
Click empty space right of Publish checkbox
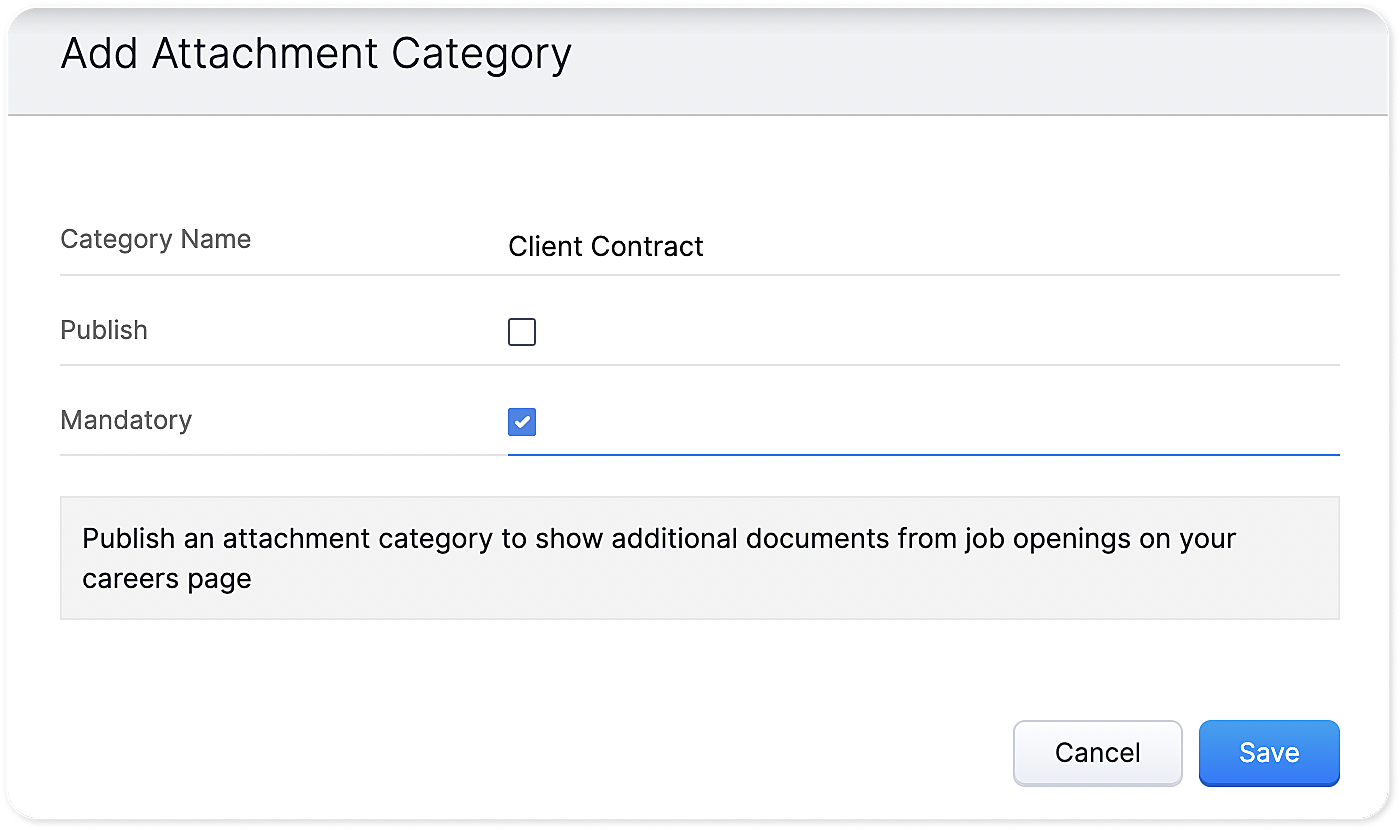[x=900, y=332]
